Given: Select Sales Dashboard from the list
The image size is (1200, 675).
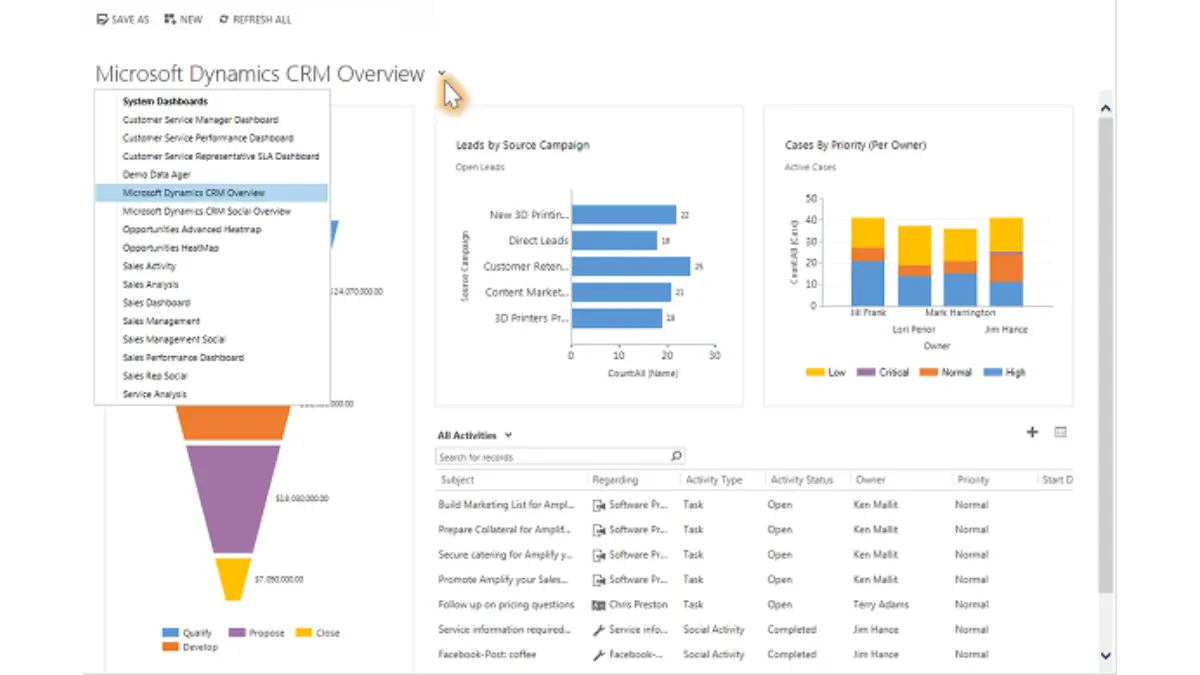Looking at the screenshot, I should (x=156, y=303).
